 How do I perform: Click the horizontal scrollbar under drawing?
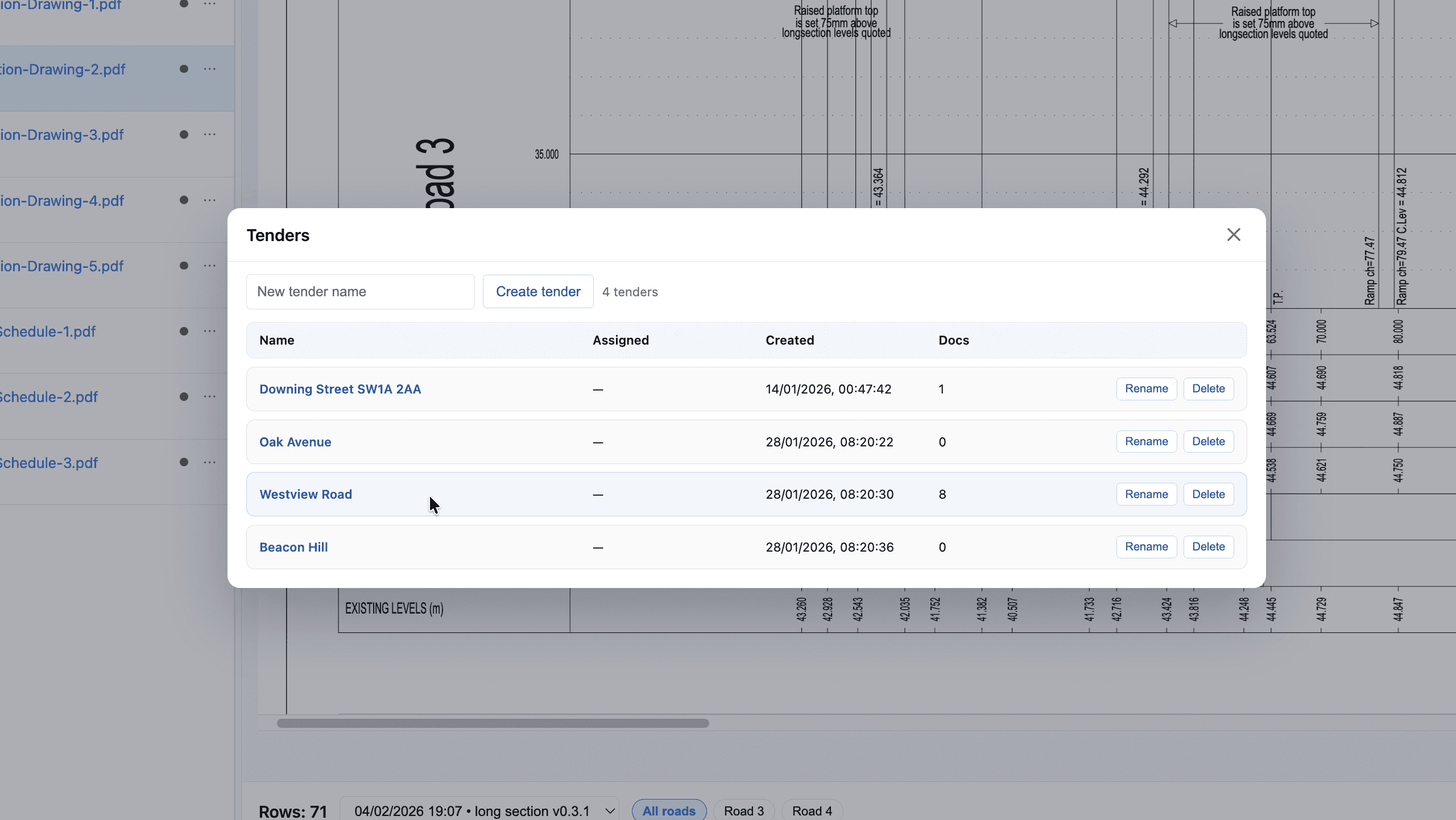[493, 723]
